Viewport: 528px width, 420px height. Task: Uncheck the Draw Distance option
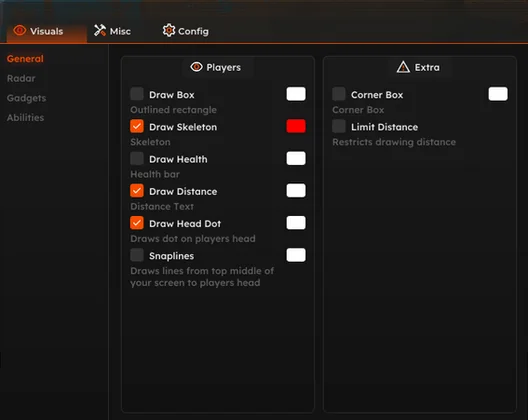(x=137, y=191)
